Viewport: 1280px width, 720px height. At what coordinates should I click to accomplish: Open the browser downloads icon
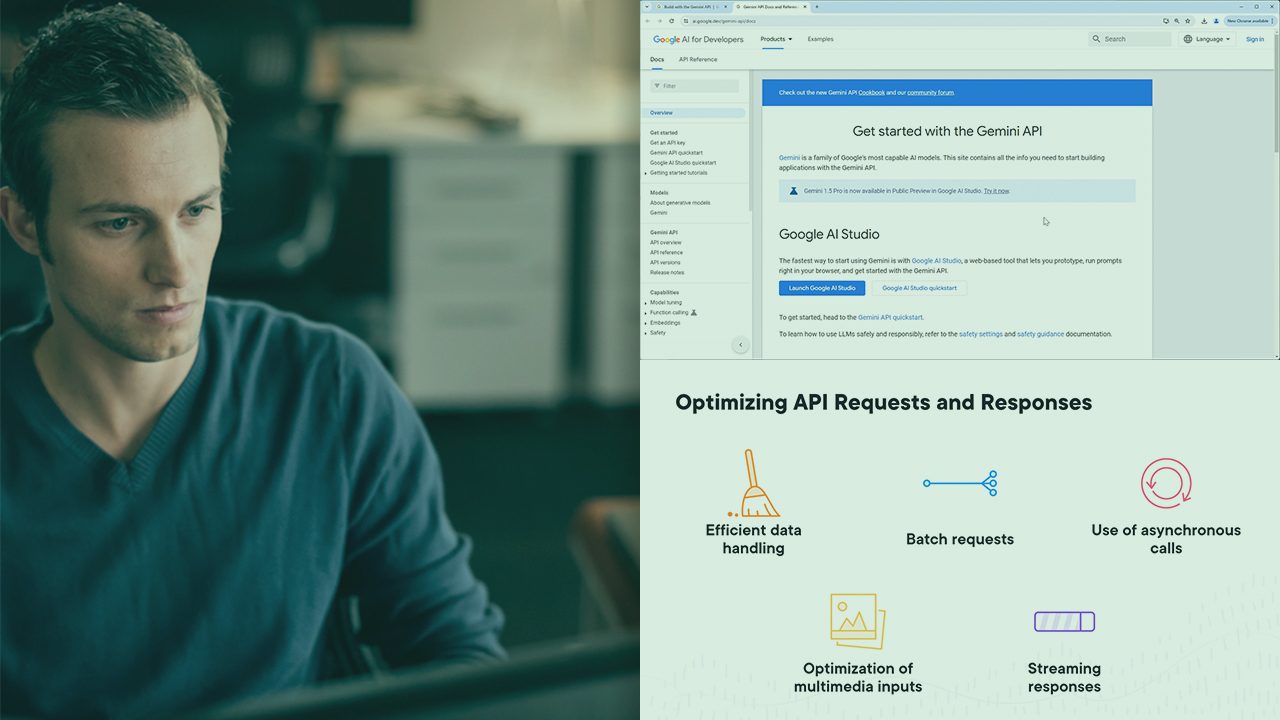pyautogui.click(x=1204, y=20)
